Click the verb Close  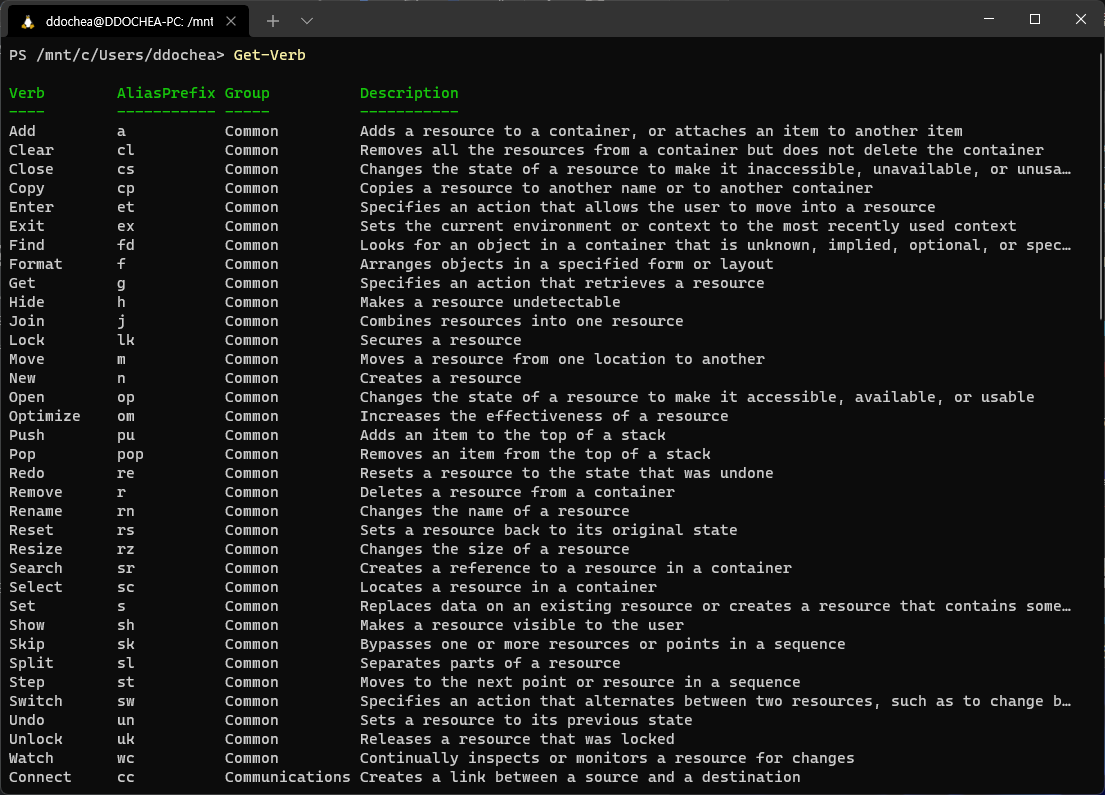[31, 169]
